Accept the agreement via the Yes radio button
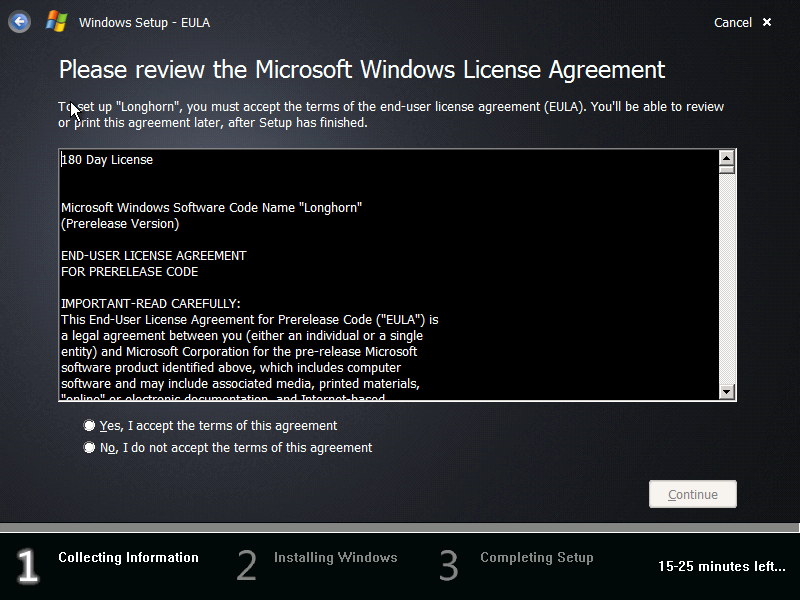The image size is (800, 600). (89, 425)
